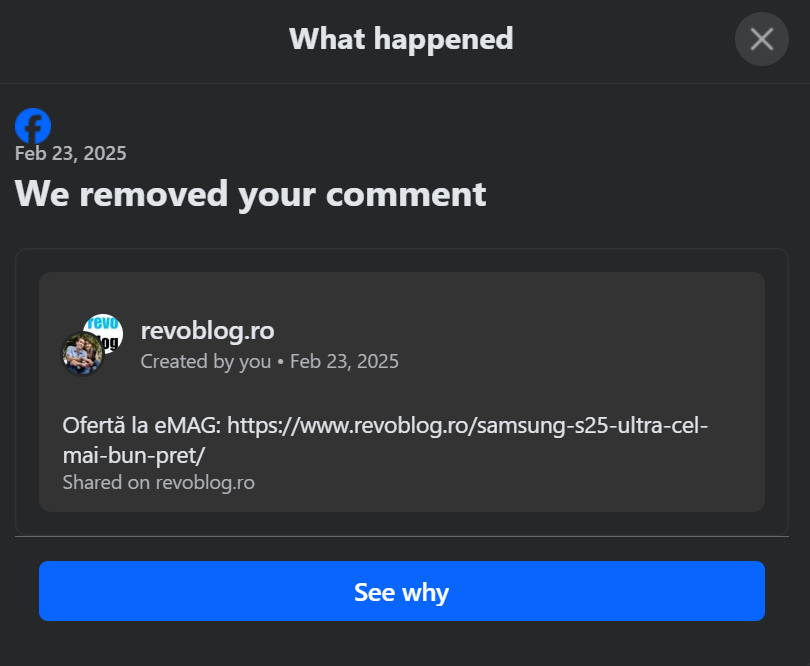Click the Ofertă la eMAG comment text
810x666 pixels.
[x=142, y=426]
